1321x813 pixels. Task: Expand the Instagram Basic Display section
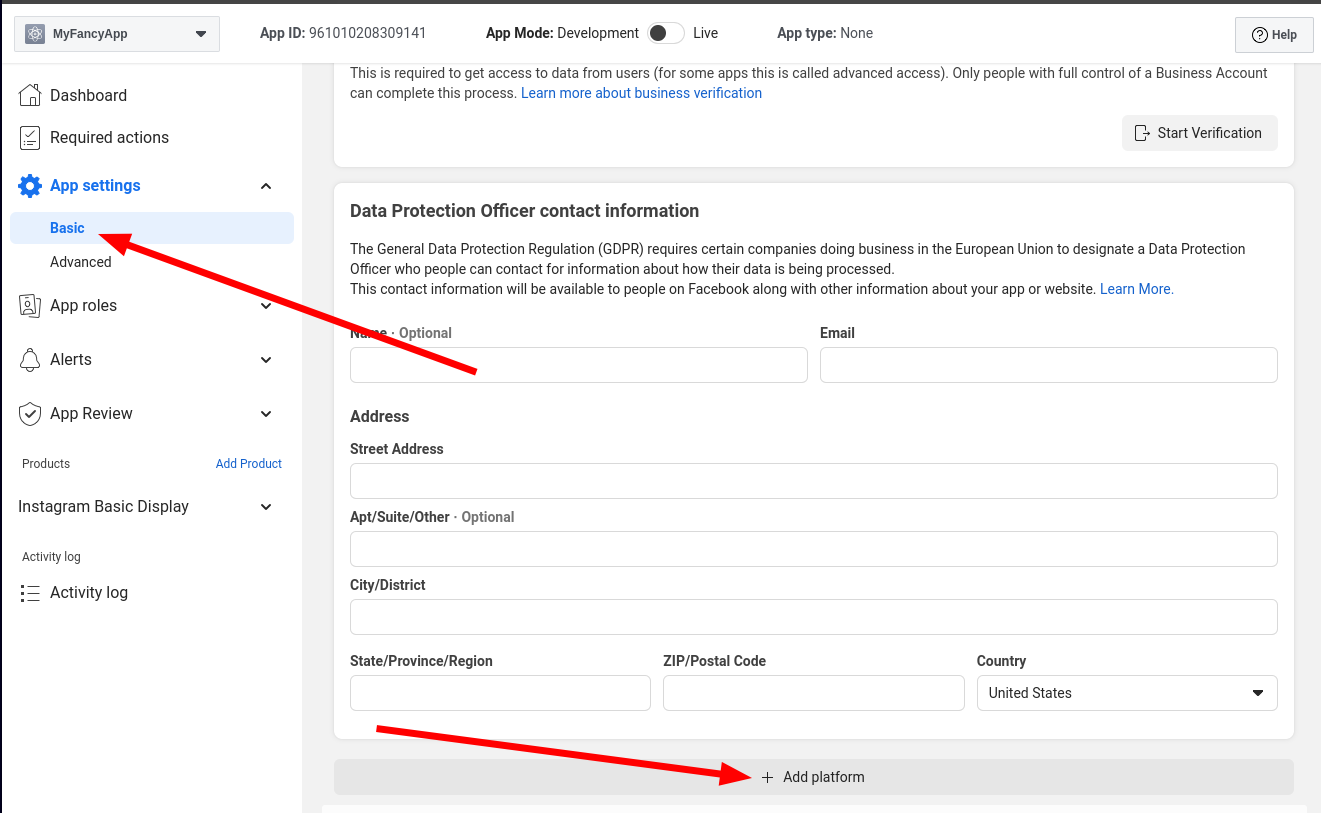266,507
